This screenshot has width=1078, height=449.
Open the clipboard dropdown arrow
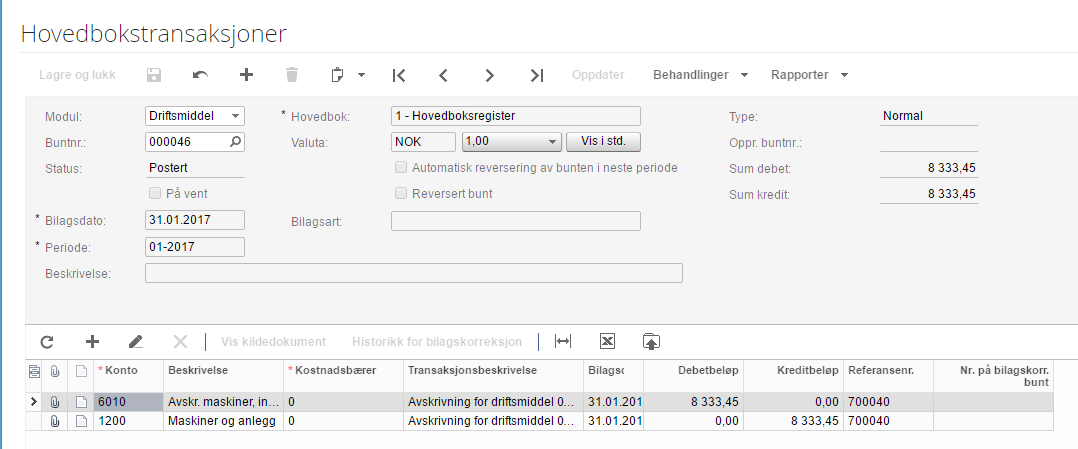click(x=361, y=75)
